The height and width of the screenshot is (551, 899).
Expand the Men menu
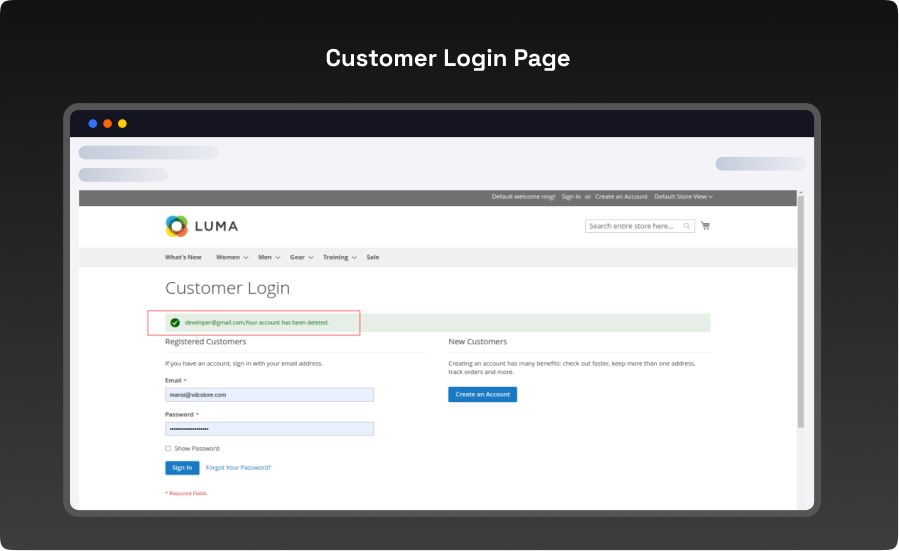pyautogui.click(x=269, y=257)
